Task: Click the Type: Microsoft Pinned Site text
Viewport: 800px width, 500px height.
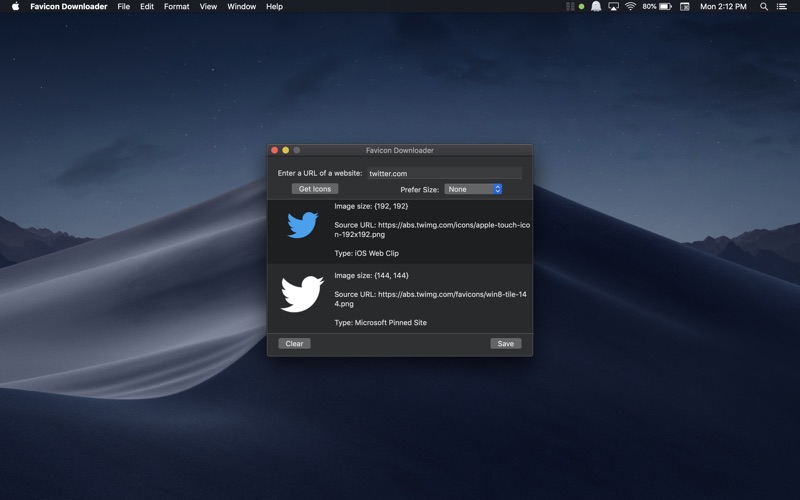Action: click(x=381, y=322)
